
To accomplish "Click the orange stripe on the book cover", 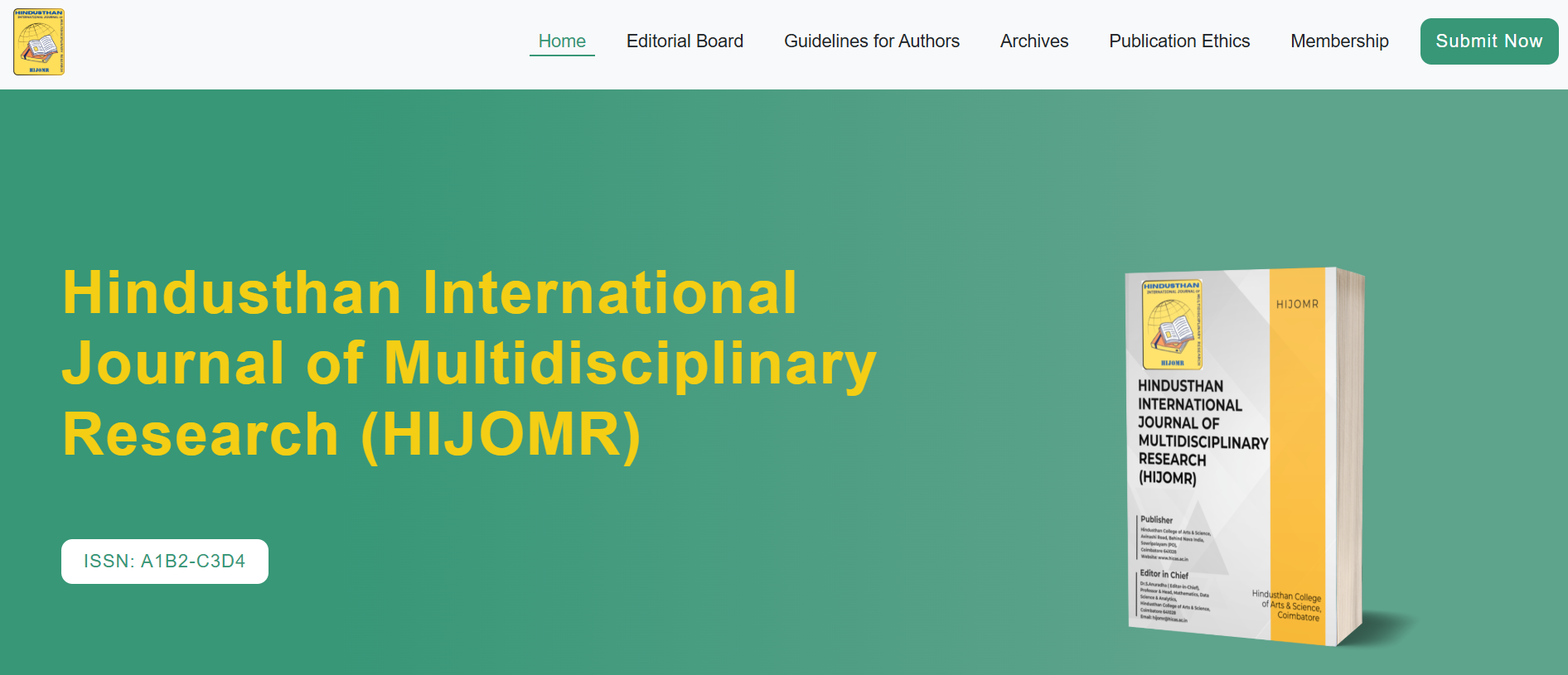I will [x=1297, y=456].
